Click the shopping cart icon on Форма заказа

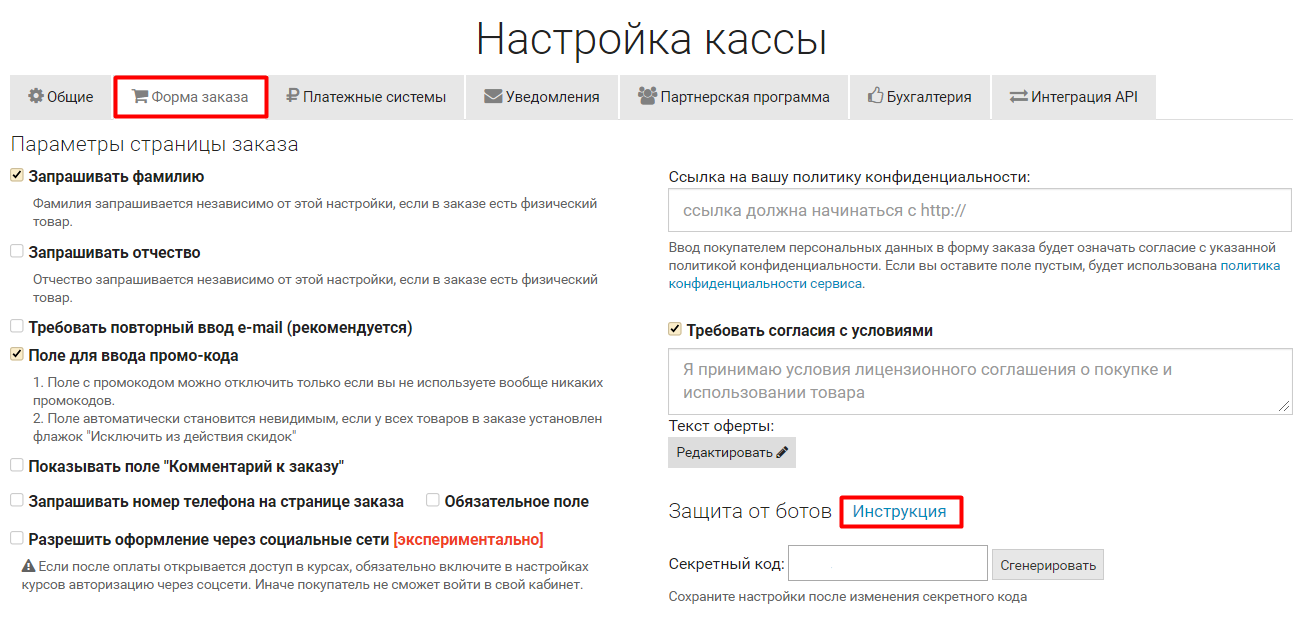pyautogui.click(x=140, y=97)
